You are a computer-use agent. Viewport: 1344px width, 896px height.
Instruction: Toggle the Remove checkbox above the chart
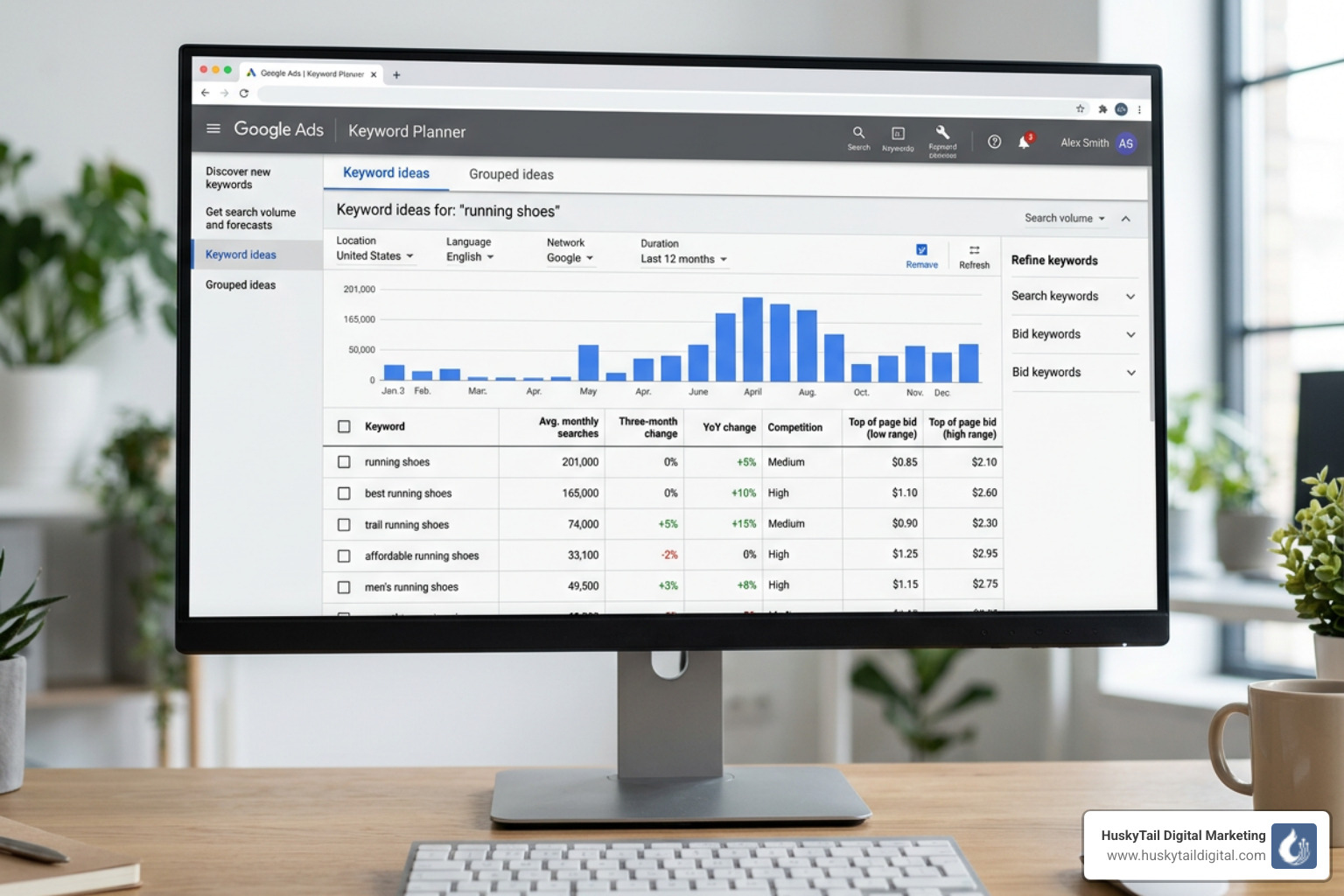921,250
